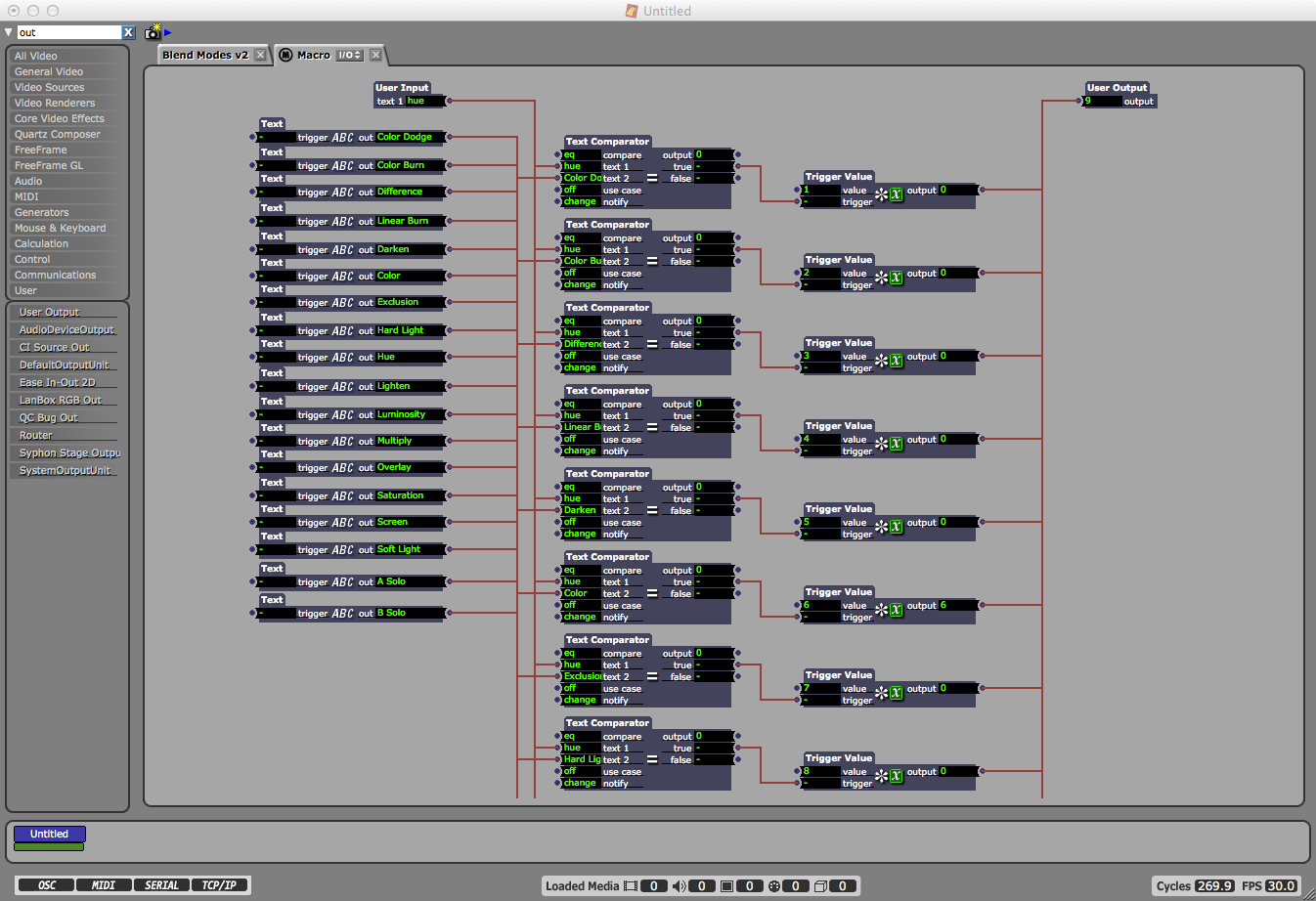Screen dimensions: 1316x901
Task: Click the actor search field containing out
Action: pyautogui.click(x=69, y=32)
